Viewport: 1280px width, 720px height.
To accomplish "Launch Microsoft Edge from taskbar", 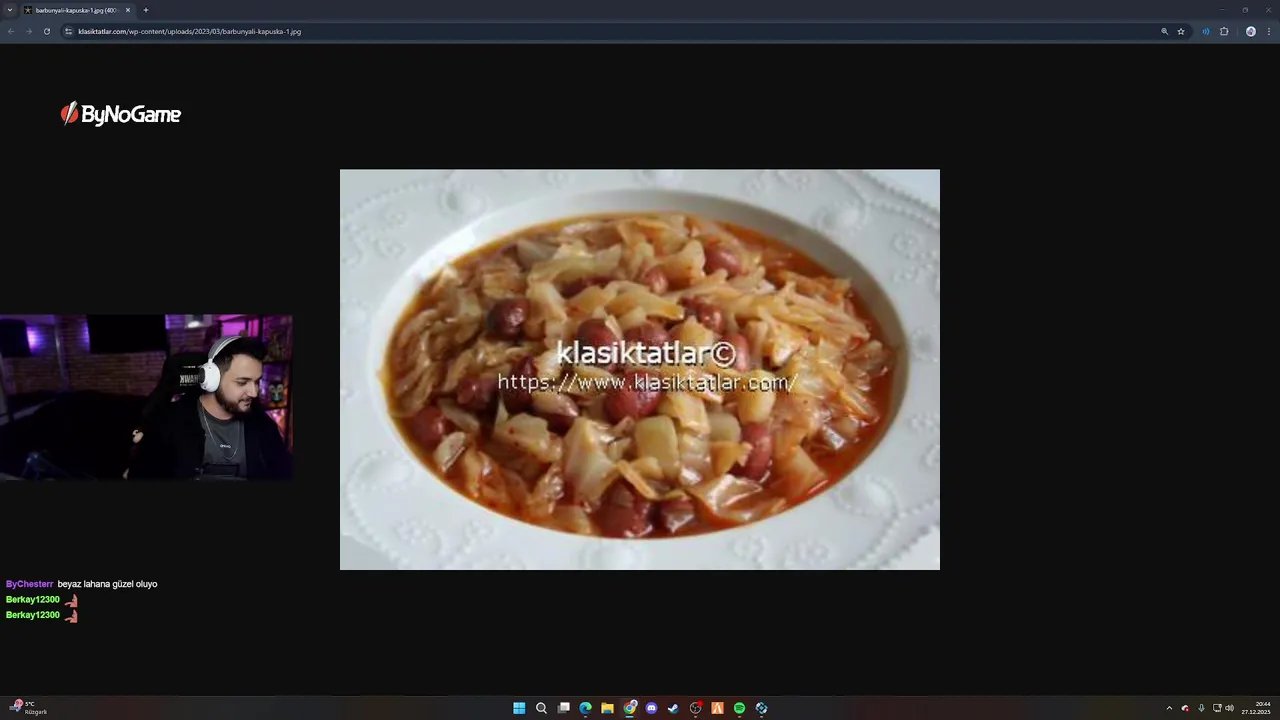I will coord(586,708).
